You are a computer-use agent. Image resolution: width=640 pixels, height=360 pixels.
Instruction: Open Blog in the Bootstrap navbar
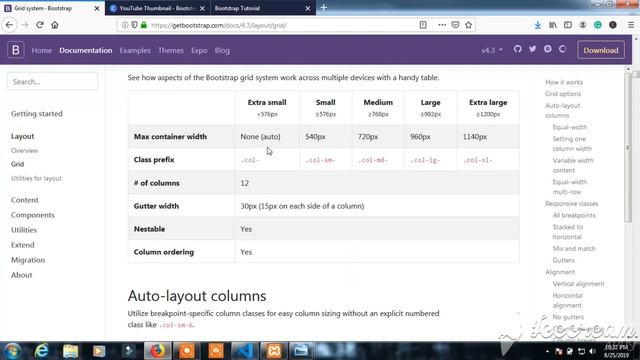pos(222,50)
